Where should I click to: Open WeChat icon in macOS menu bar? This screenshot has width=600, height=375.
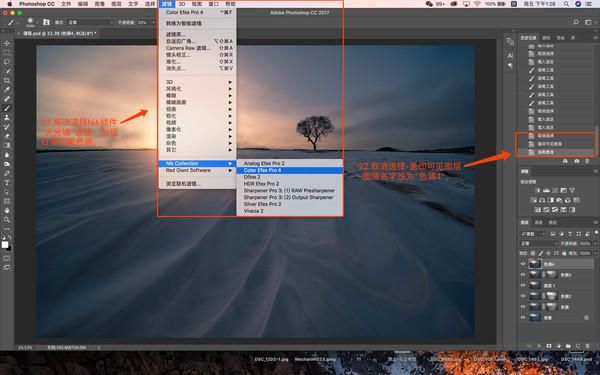click(x=429, y=4)
